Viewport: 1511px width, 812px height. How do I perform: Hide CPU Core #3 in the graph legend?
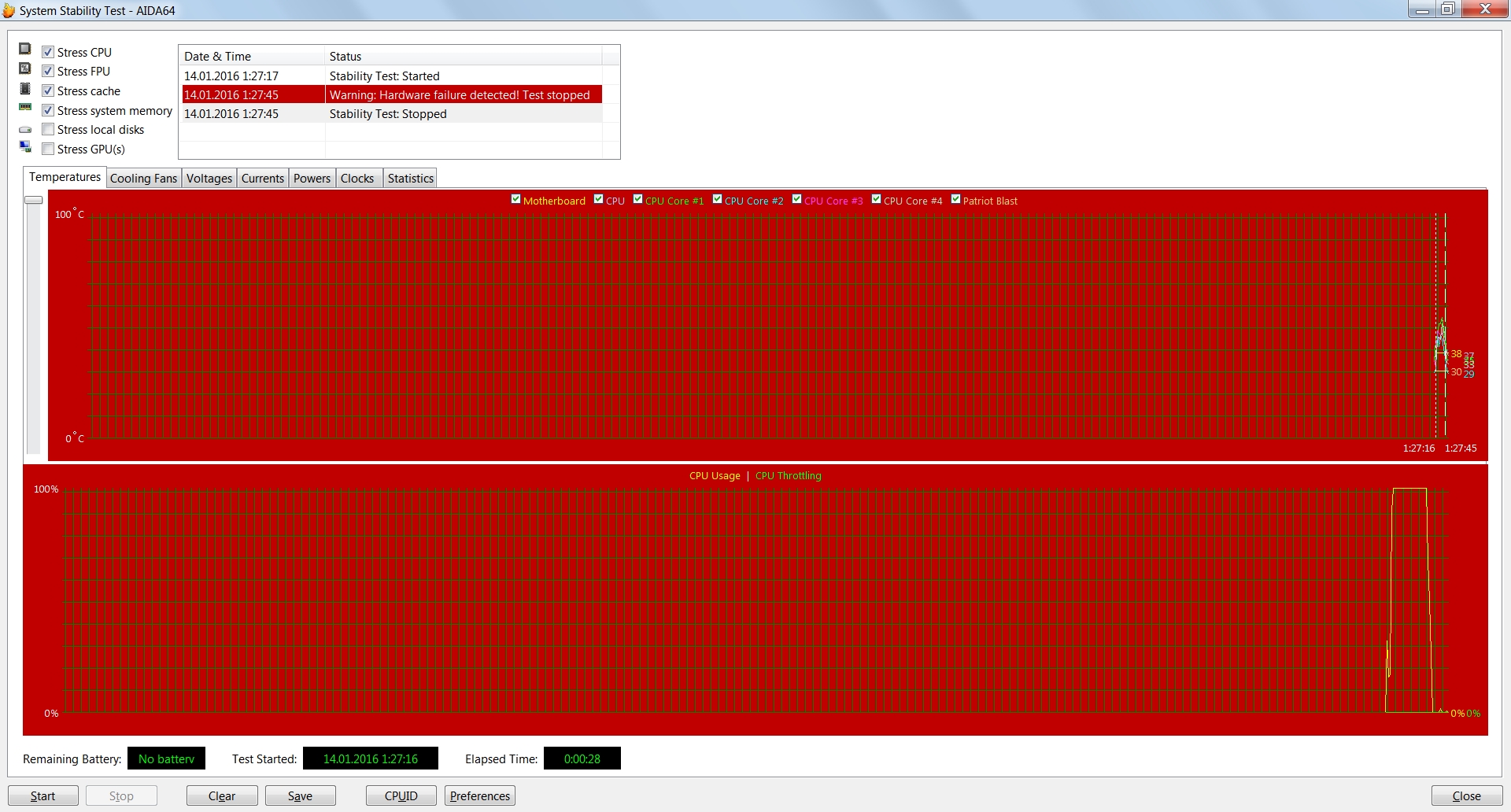[x=796, y=199]
